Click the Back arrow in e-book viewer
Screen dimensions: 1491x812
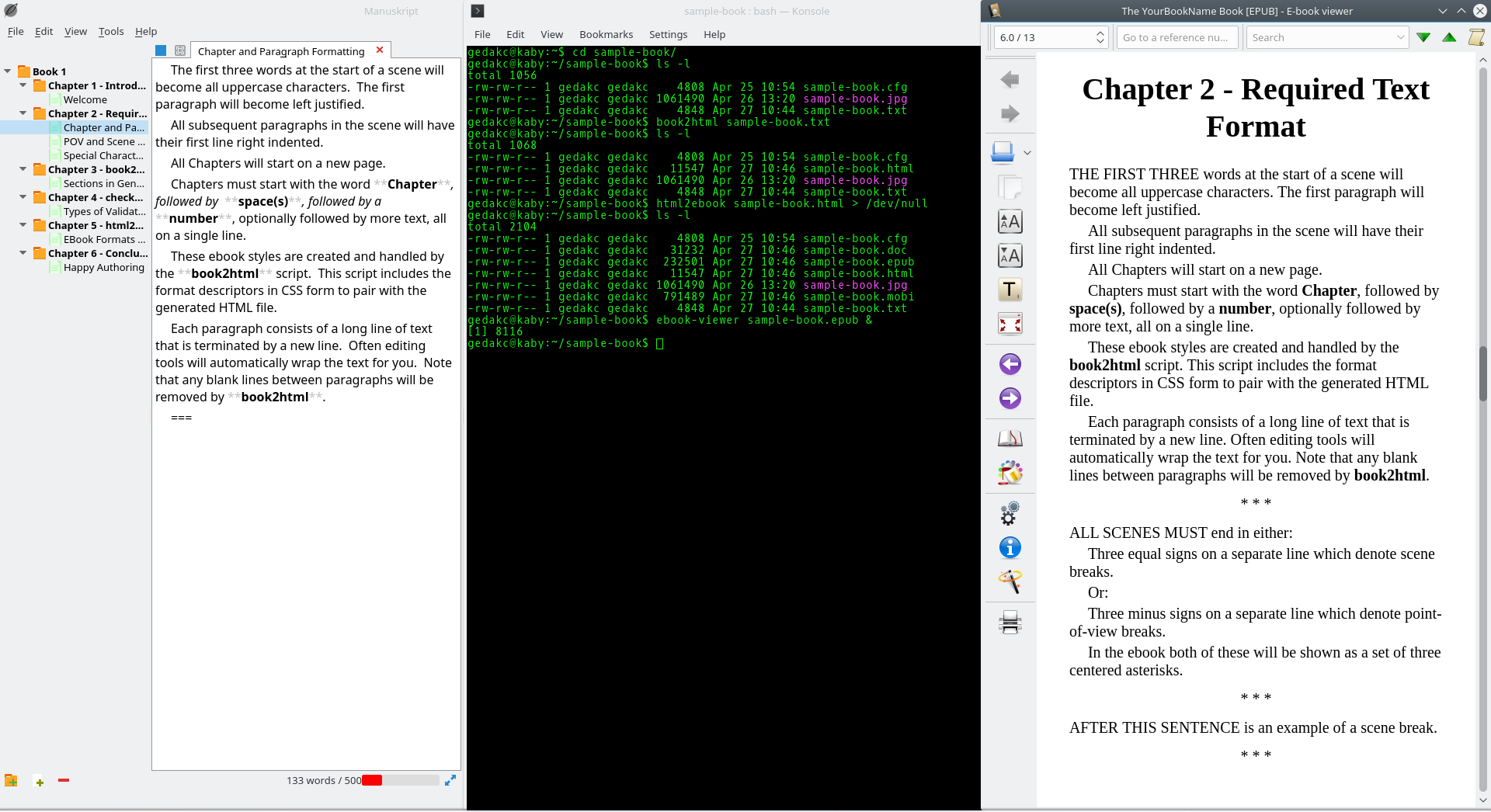tap(1010, 79)
